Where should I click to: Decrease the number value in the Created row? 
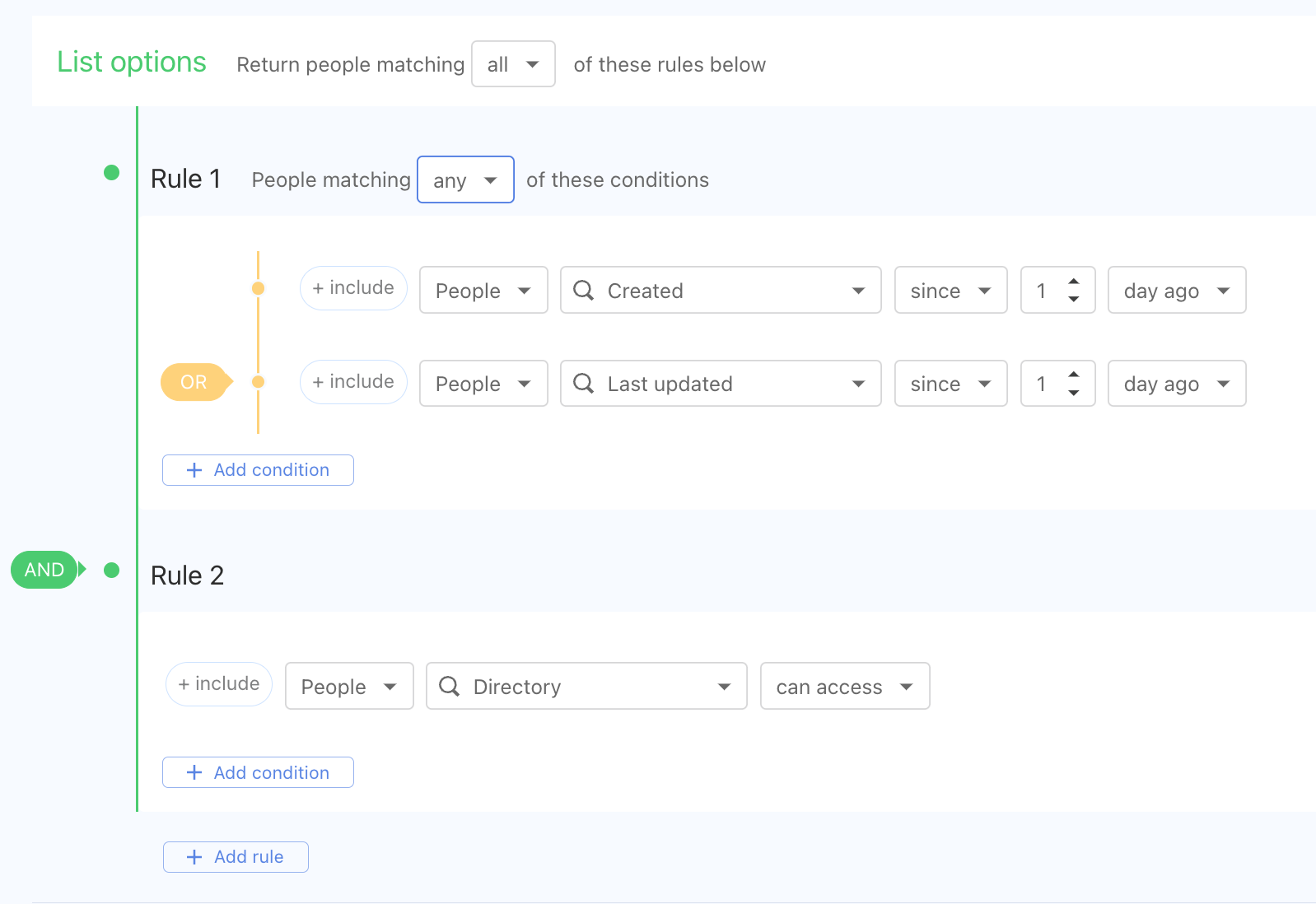[x=1074, y=299]
